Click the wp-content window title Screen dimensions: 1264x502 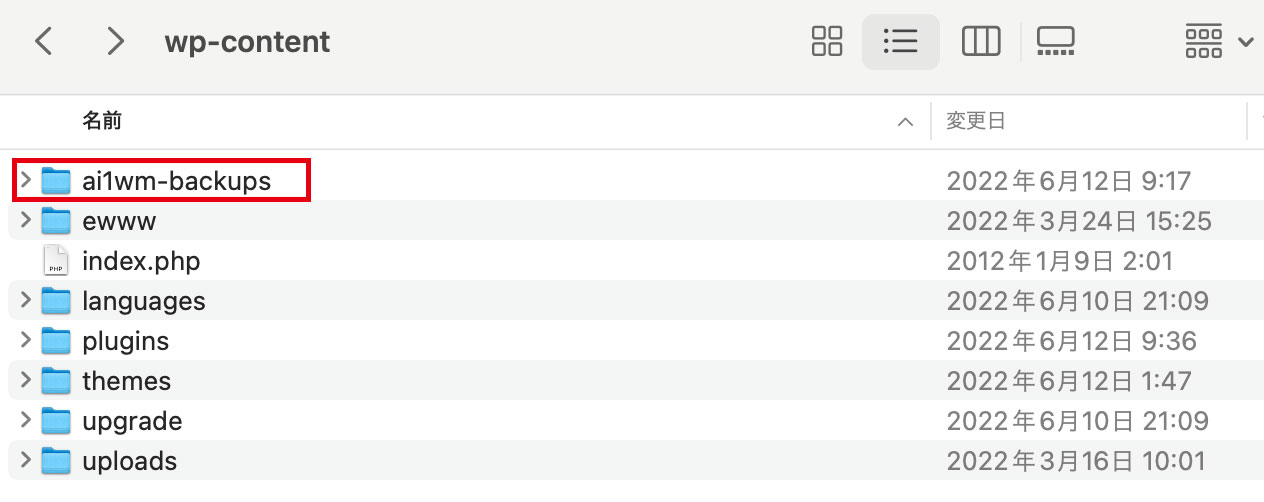pyautogui.click(x=247, y=42)
